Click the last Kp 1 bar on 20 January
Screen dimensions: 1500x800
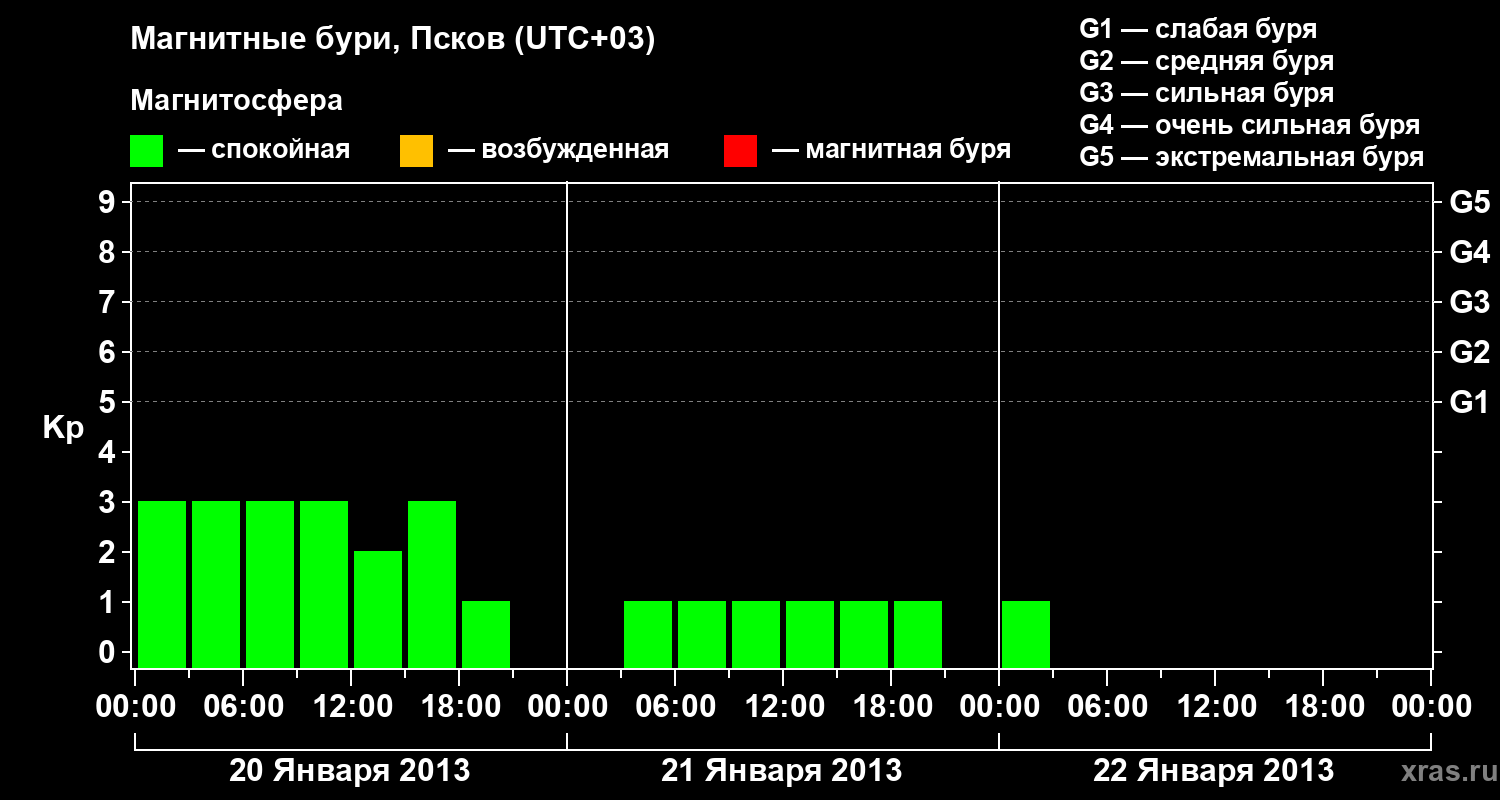coord(486,634)
